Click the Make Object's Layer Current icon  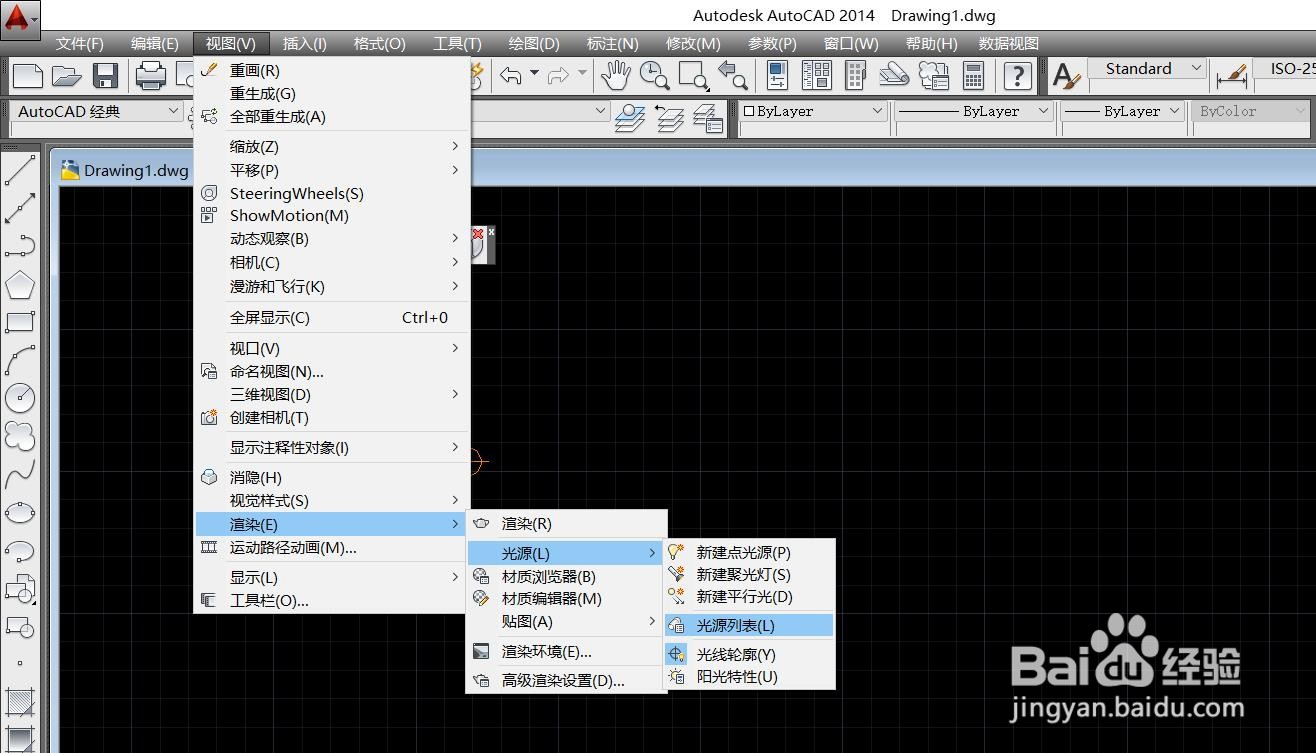[630, 118]
